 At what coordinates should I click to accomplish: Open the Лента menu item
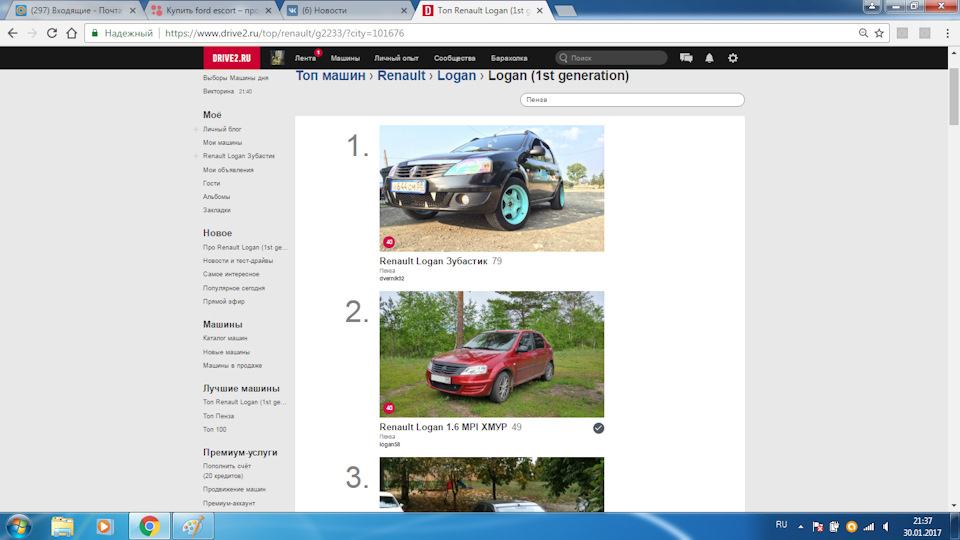coord(305,58)
